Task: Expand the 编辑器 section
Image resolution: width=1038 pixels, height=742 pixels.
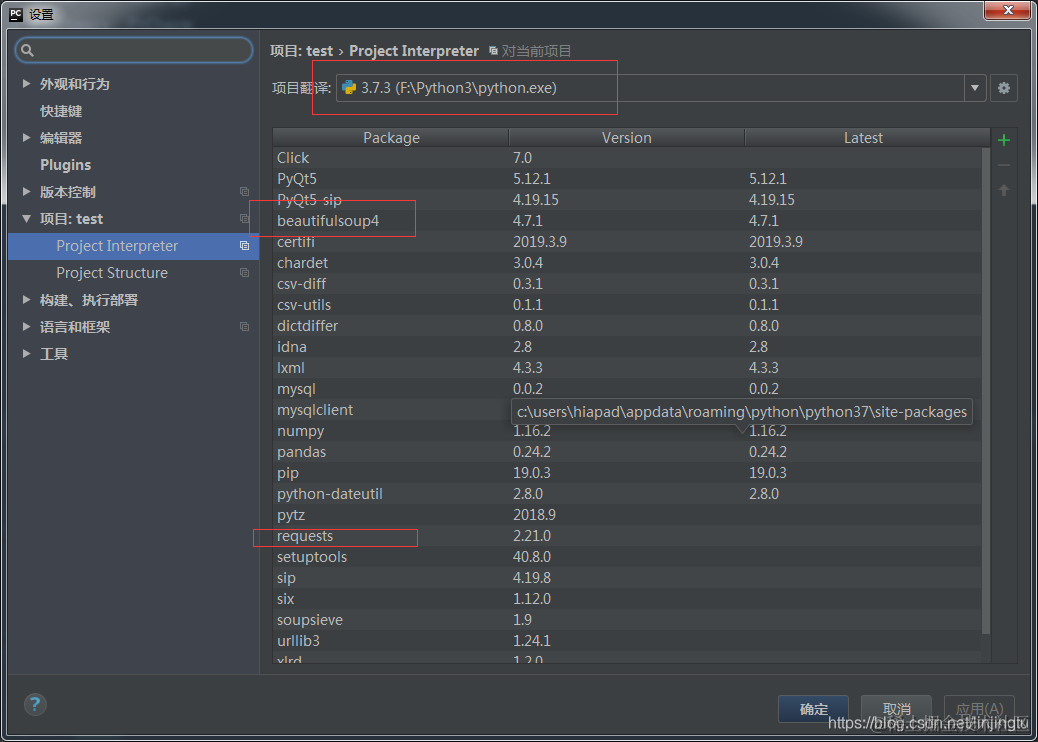Action: pos(26,138)
